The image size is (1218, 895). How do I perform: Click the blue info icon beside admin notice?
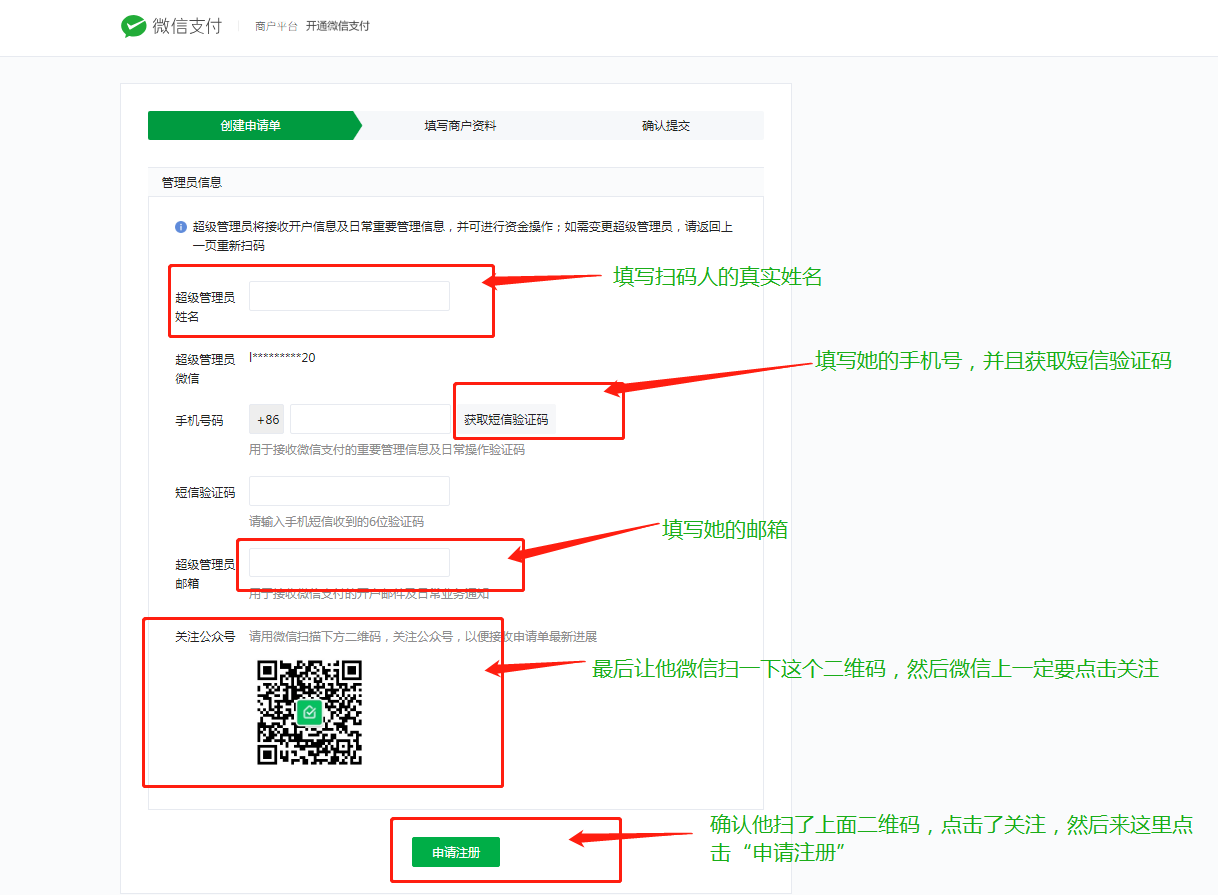pos(181,227)
